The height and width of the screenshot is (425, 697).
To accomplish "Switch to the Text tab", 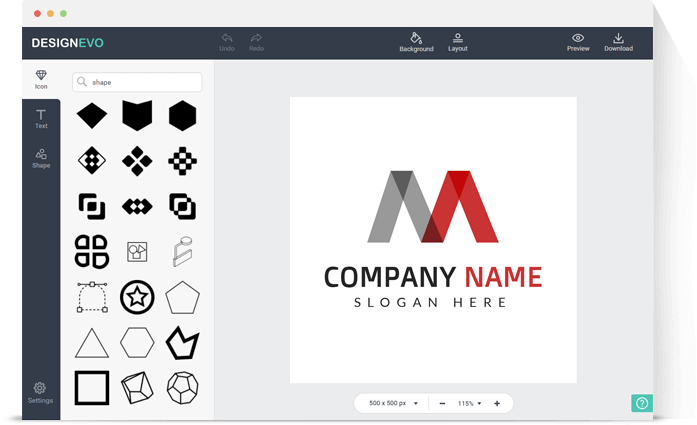I will 41,115.
